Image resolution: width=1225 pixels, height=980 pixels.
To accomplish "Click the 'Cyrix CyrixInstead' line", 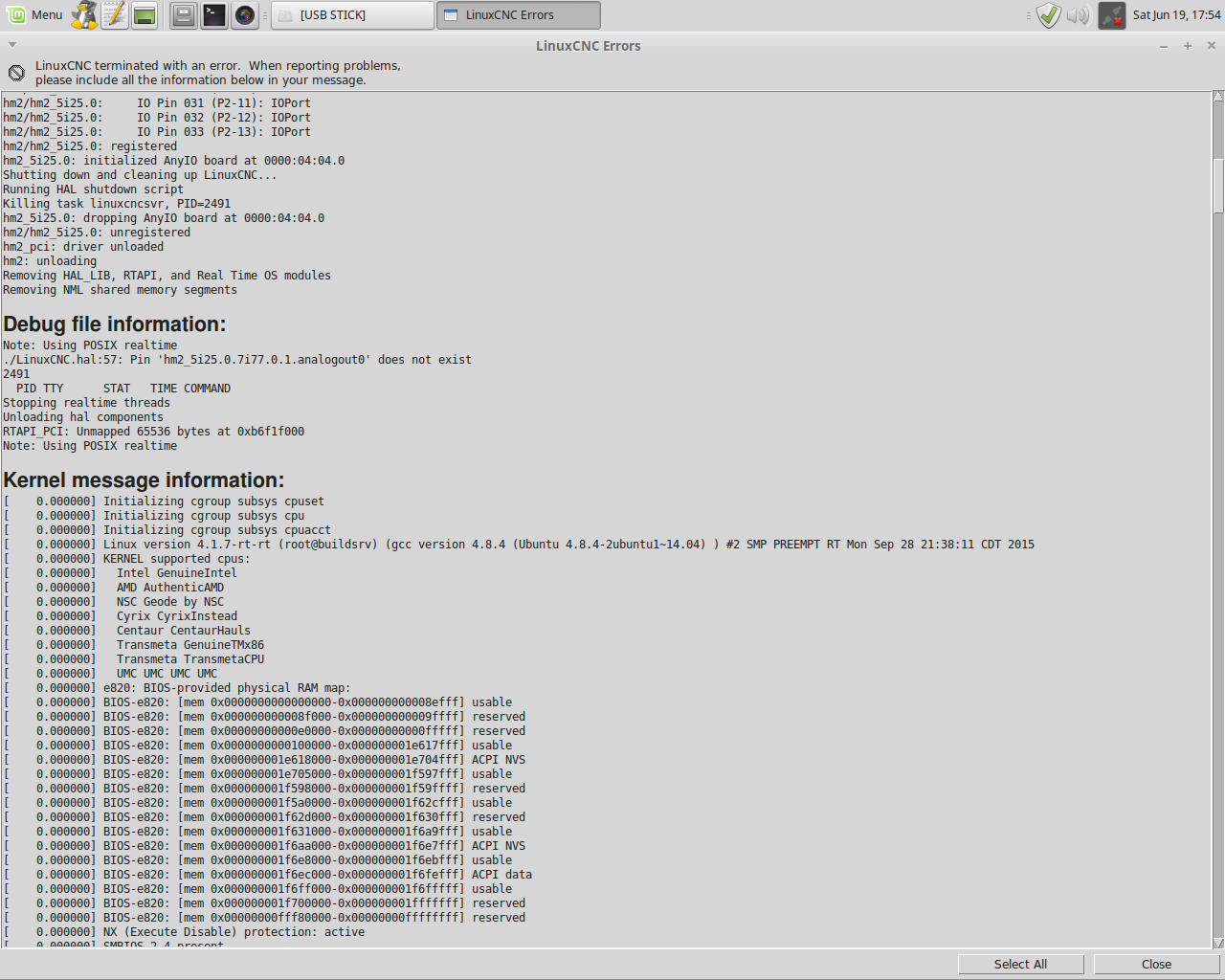I will tap(120, 616).
